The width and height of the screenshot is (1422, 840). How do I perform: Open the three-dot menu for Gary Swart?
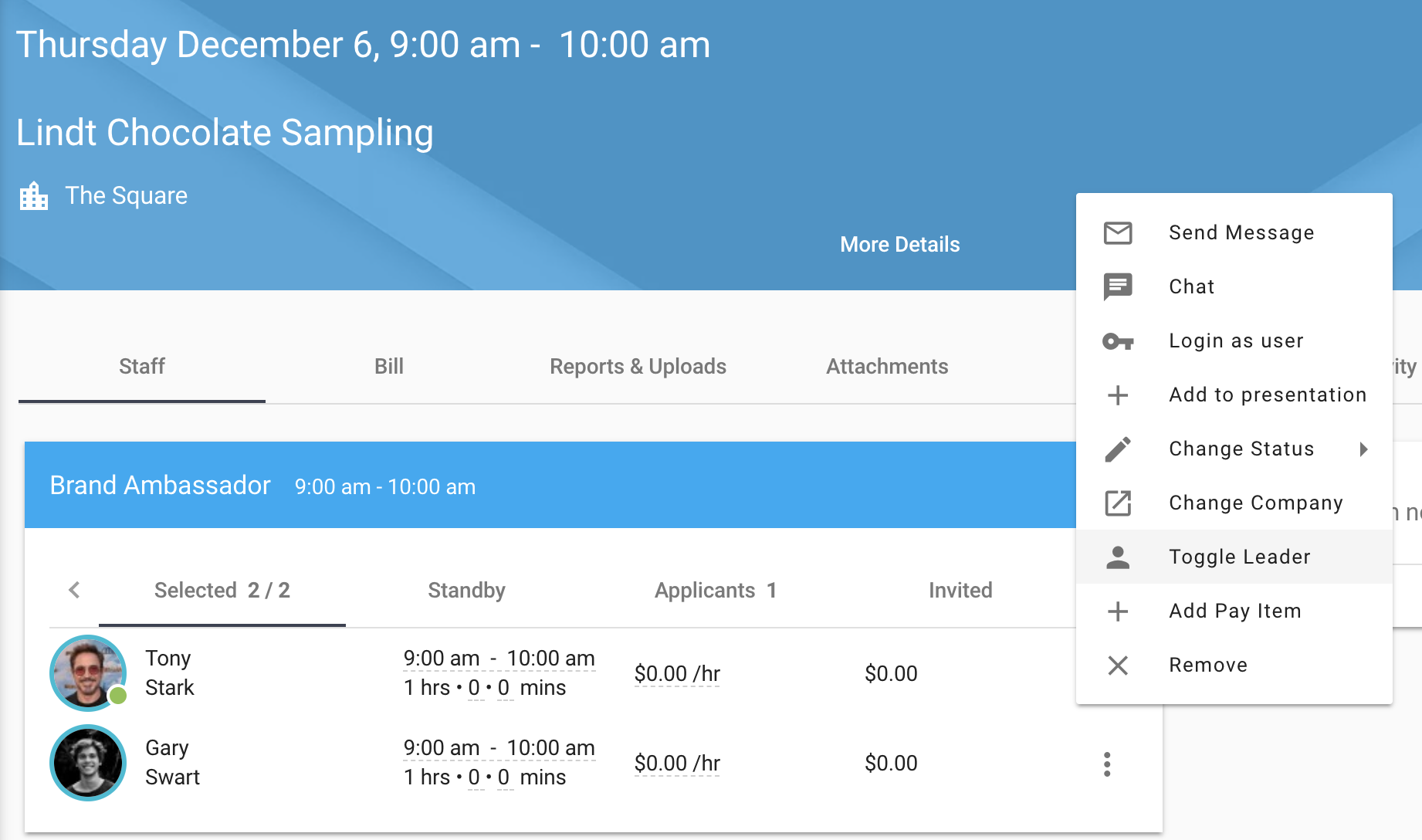coord(1107,764)
